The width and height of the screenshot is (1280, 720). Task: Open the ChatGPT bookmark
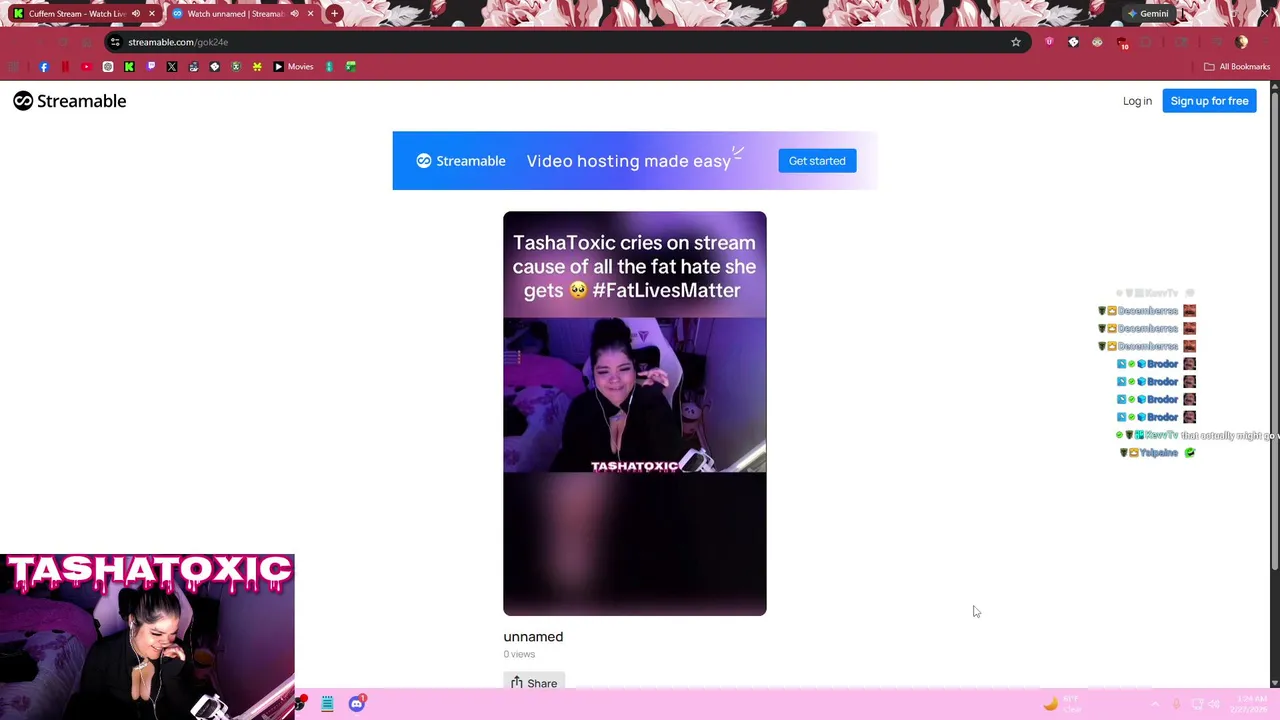tap(108, 67)
